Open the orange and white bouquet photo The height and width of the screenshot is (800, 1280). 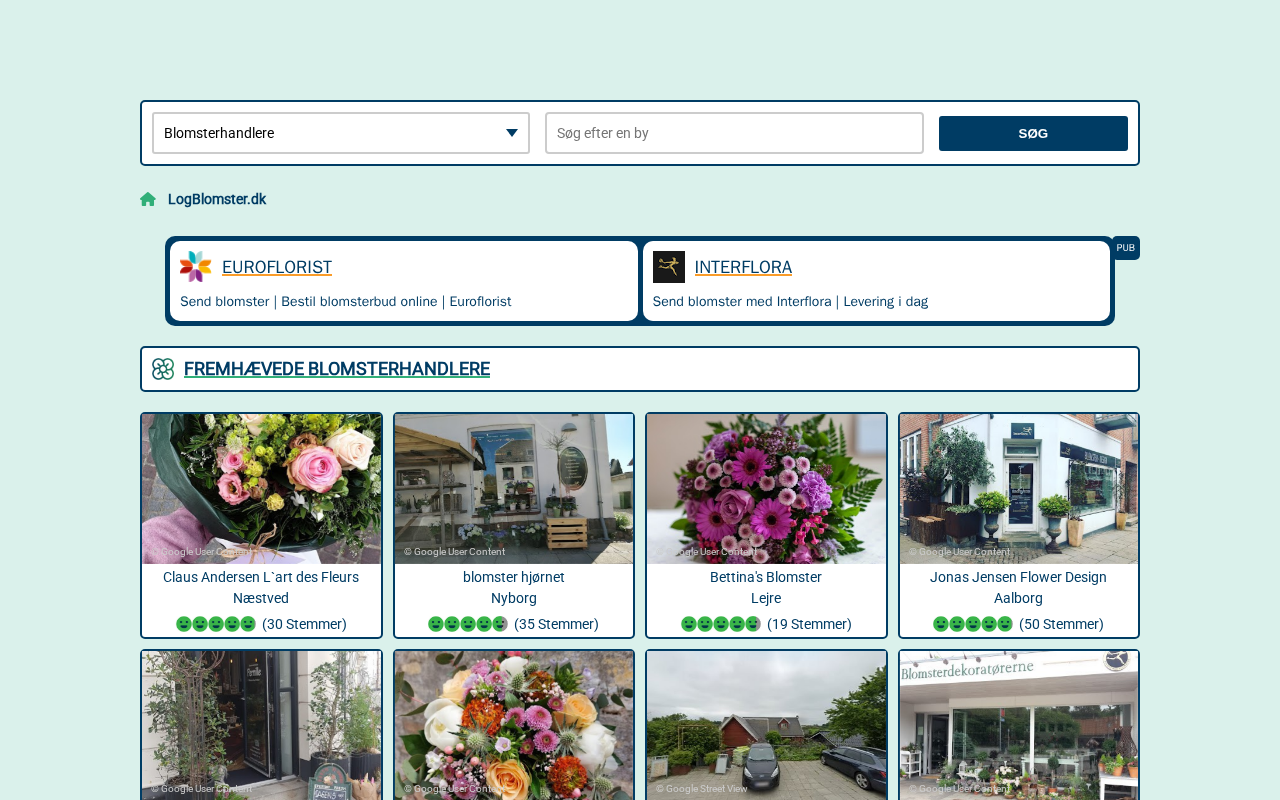514,726
